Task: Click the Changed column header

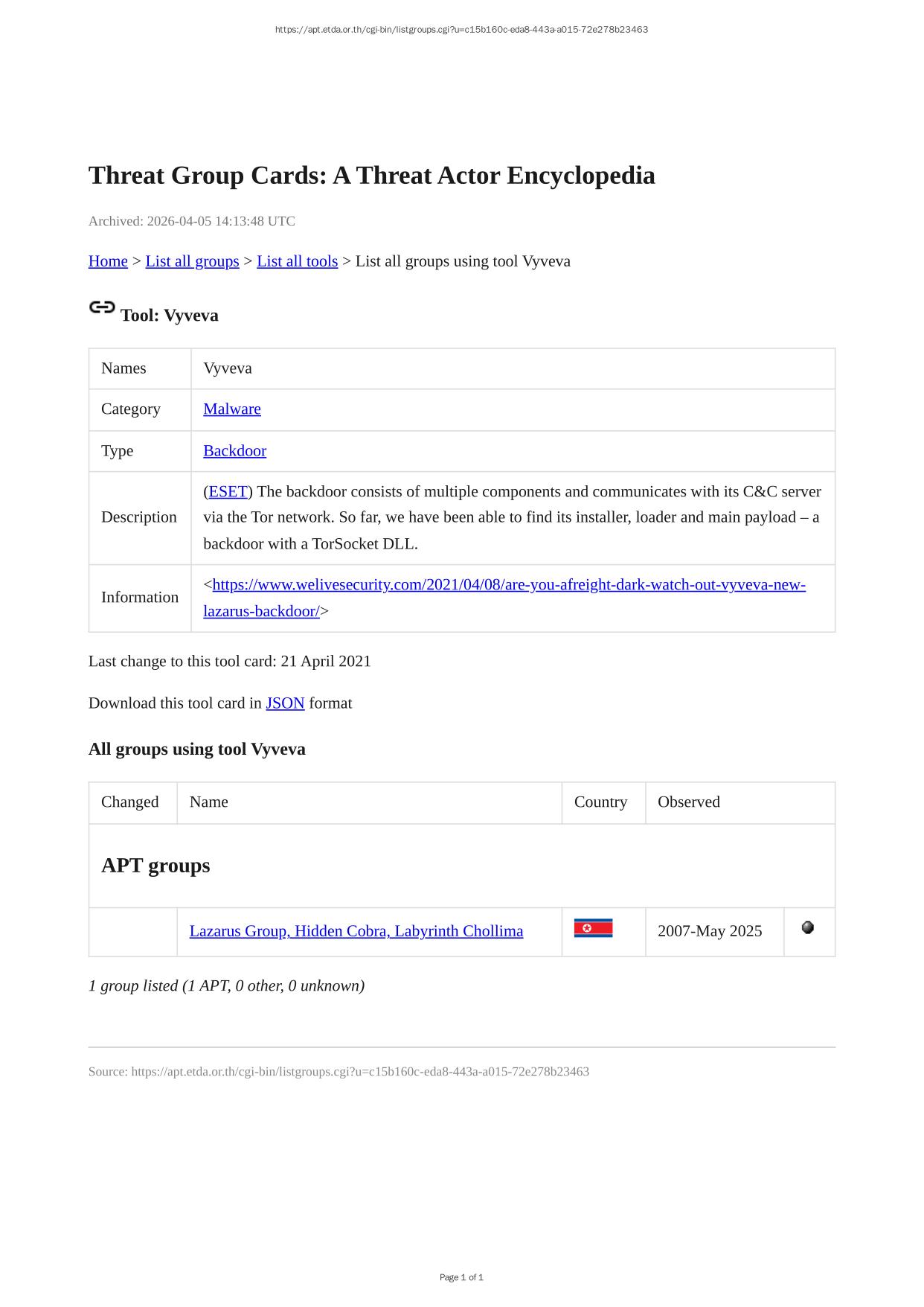Action: point(130,802)
